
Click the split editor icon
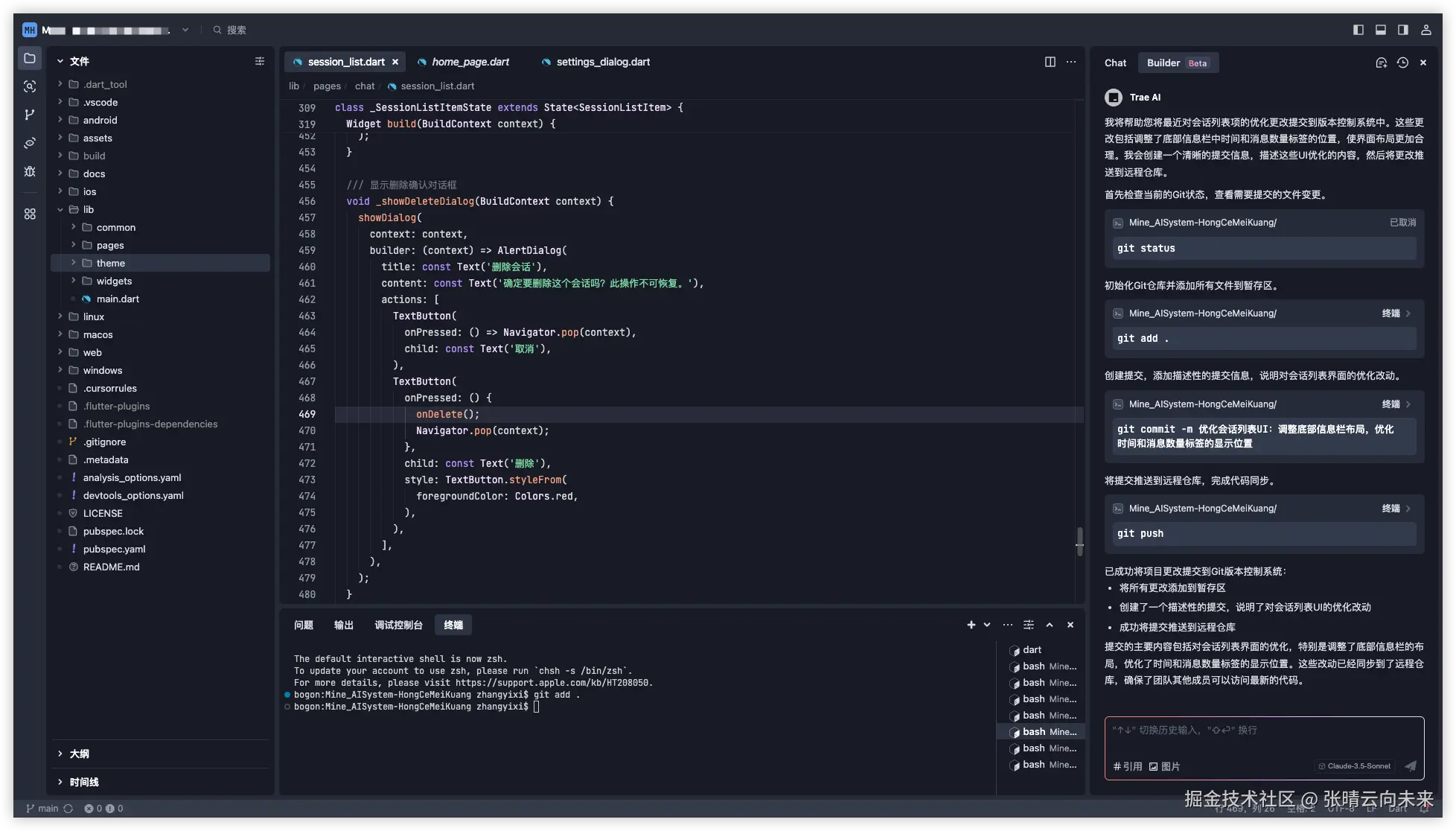pyautogui.click(x=1050, y=62)
